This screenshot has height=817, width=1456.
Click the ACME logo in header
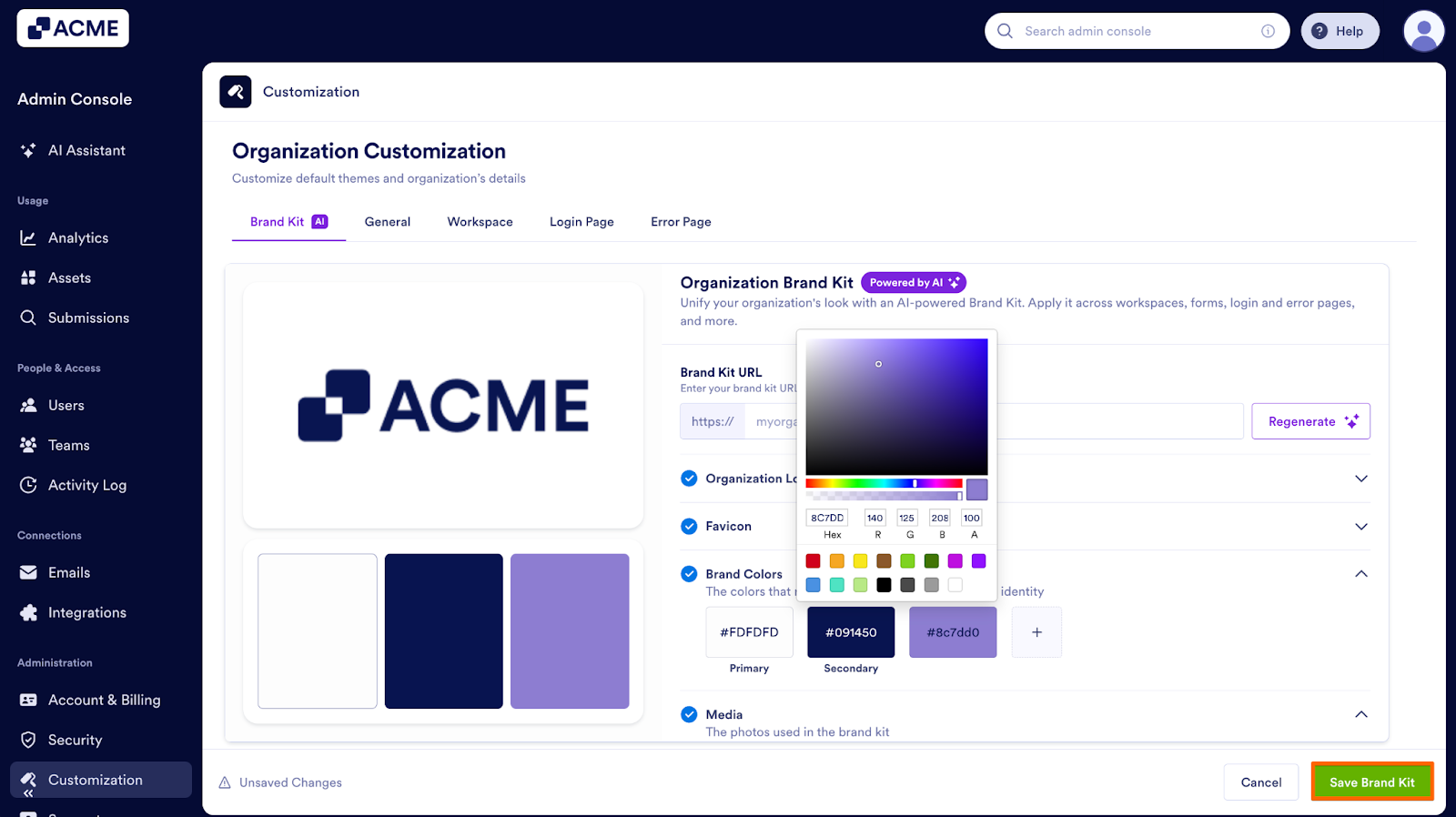tap(73, 28)
